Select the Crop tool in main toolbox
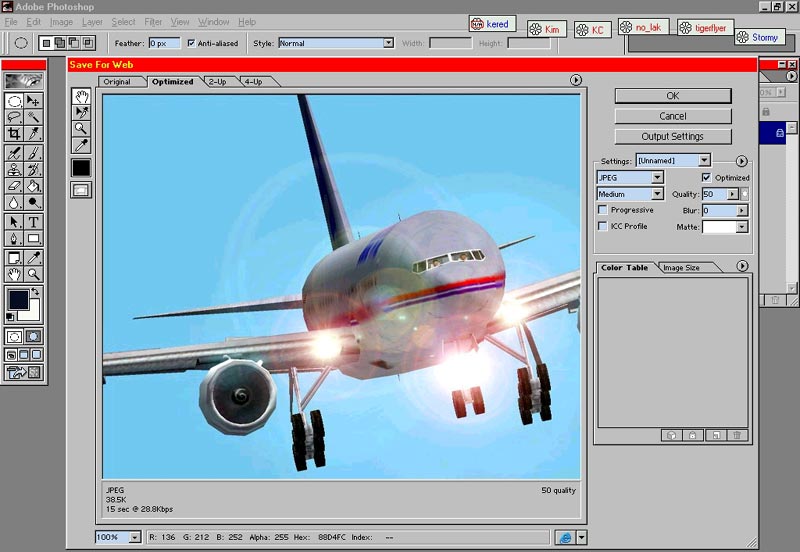Image resolution: width=800 pixels, height=552 pixels. (14, 134)
